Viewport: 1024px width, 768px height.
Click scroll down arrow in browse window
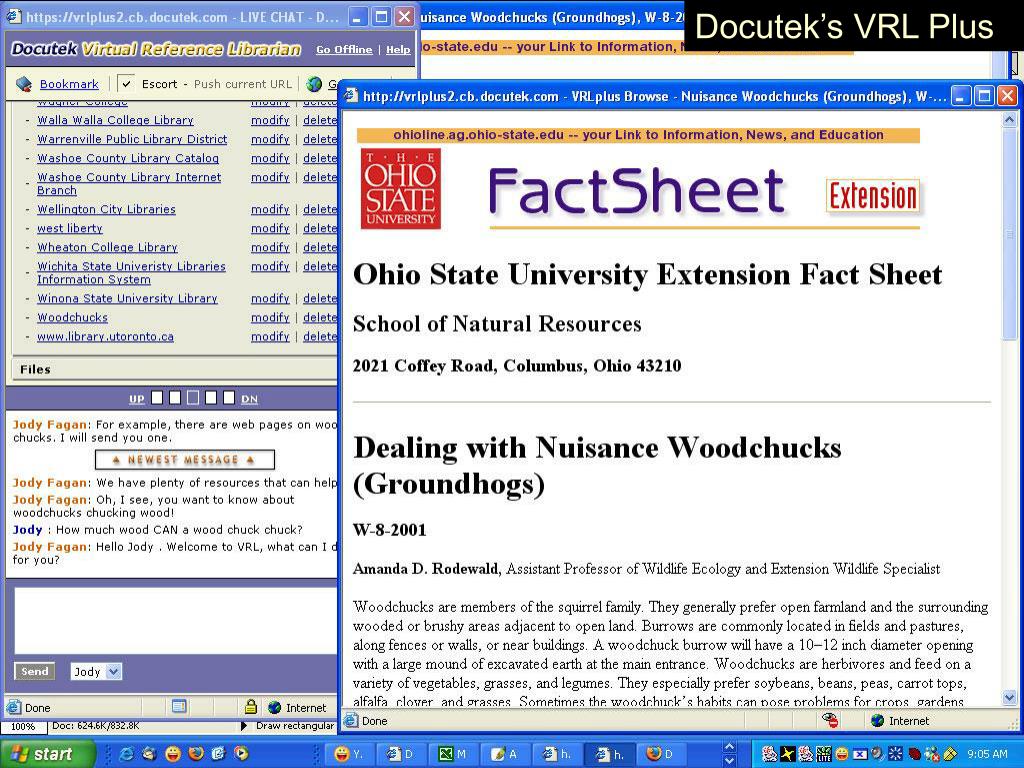(1009, 697)
